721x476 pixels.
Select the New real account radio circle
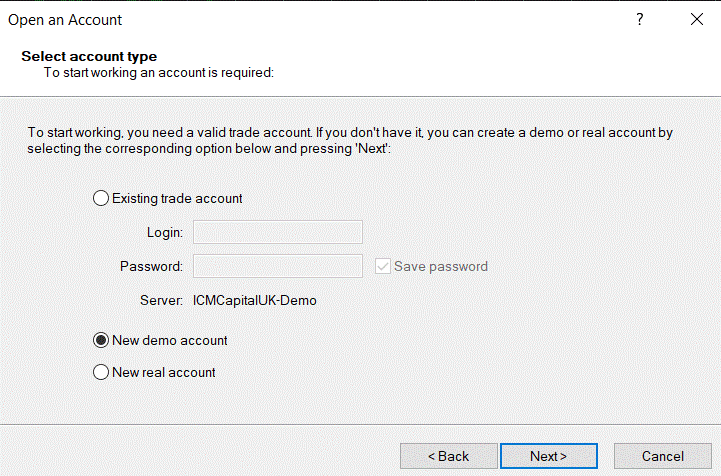pos(101,372)
